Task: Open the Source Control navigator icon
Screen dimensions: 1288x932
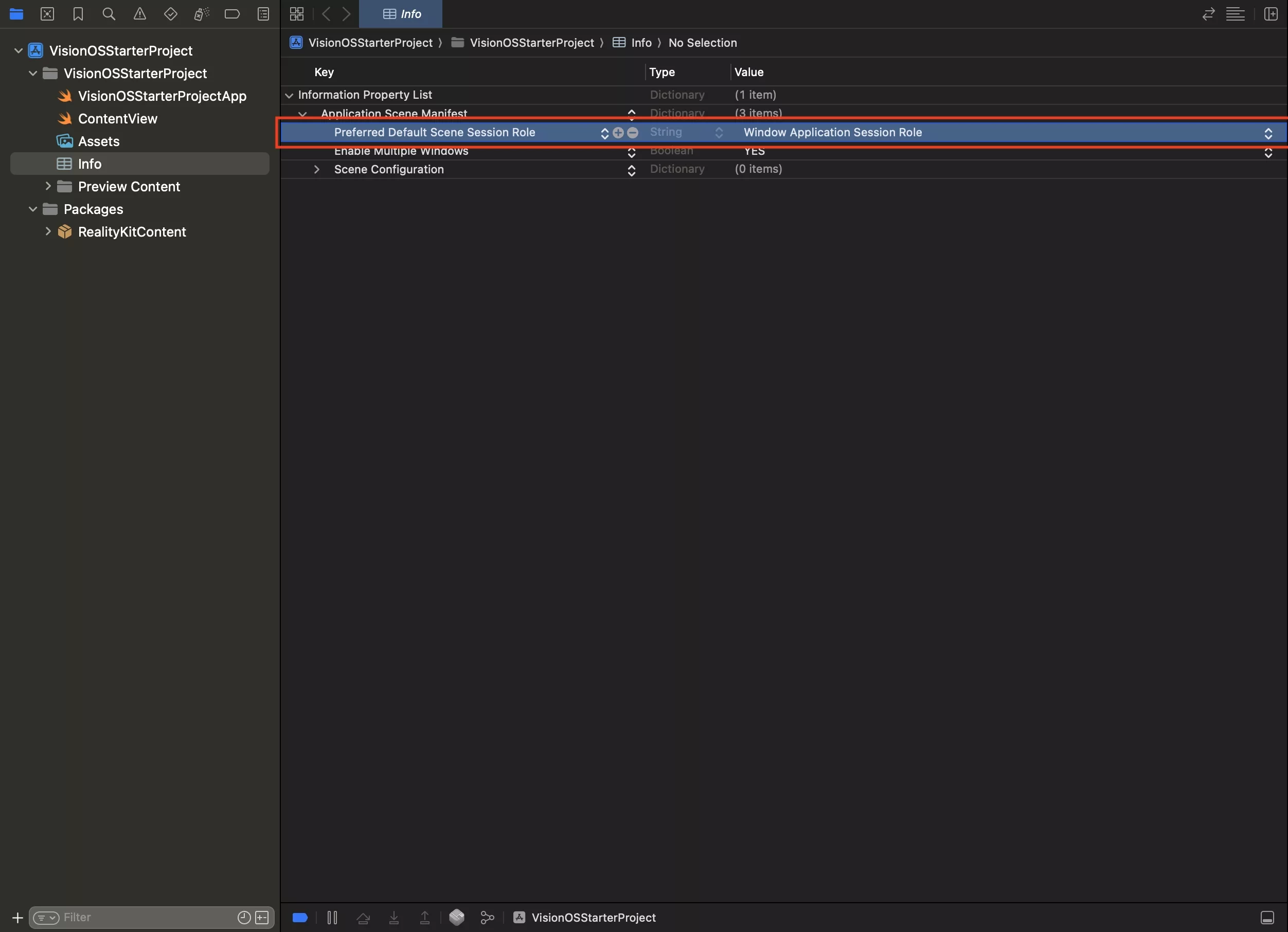Action: tap(47, 14)
